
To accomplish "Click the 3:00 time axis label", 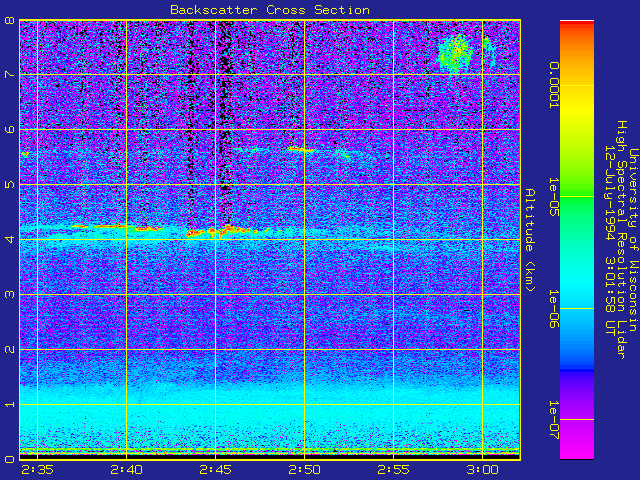I will (x=482, y=470).
